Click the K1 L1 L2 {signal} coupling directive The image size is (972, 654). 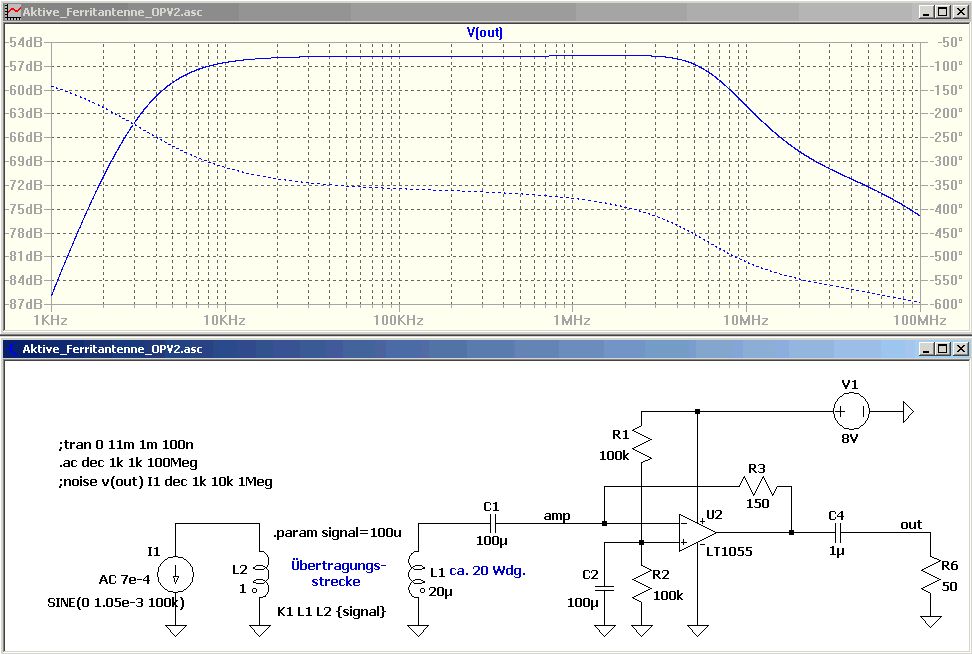pyautogui.click(x=332, y=611)
